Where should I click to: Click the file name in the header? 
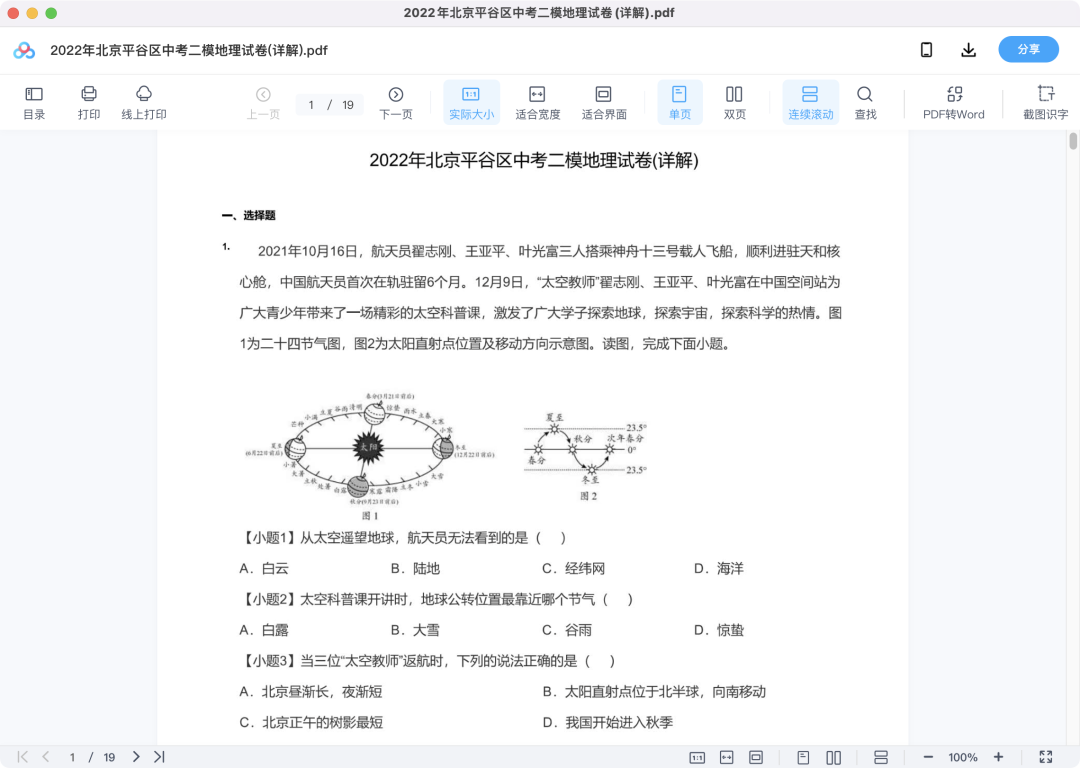pos(189,50)
